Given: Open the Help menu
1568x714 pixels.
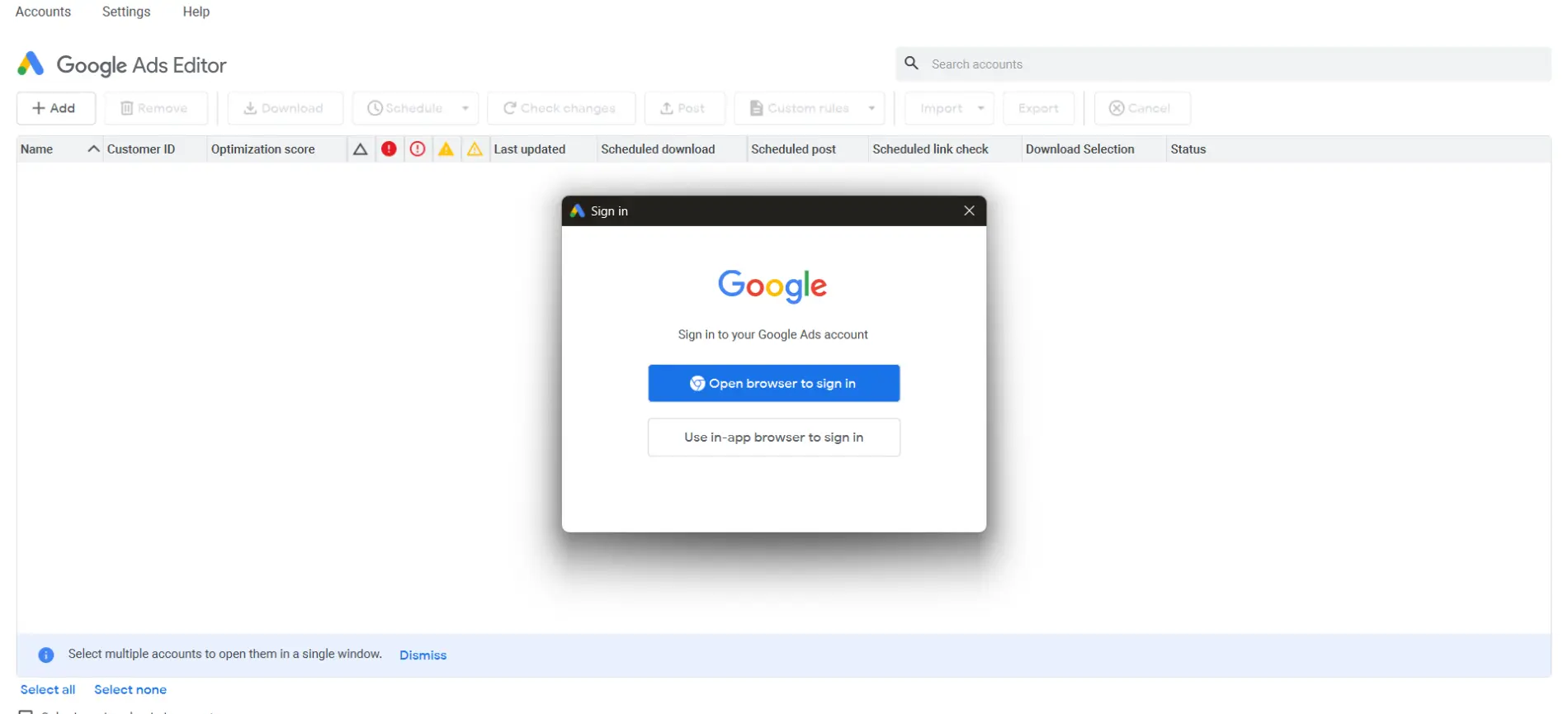Looking at the screenshot, I should [x=196, y=12].
